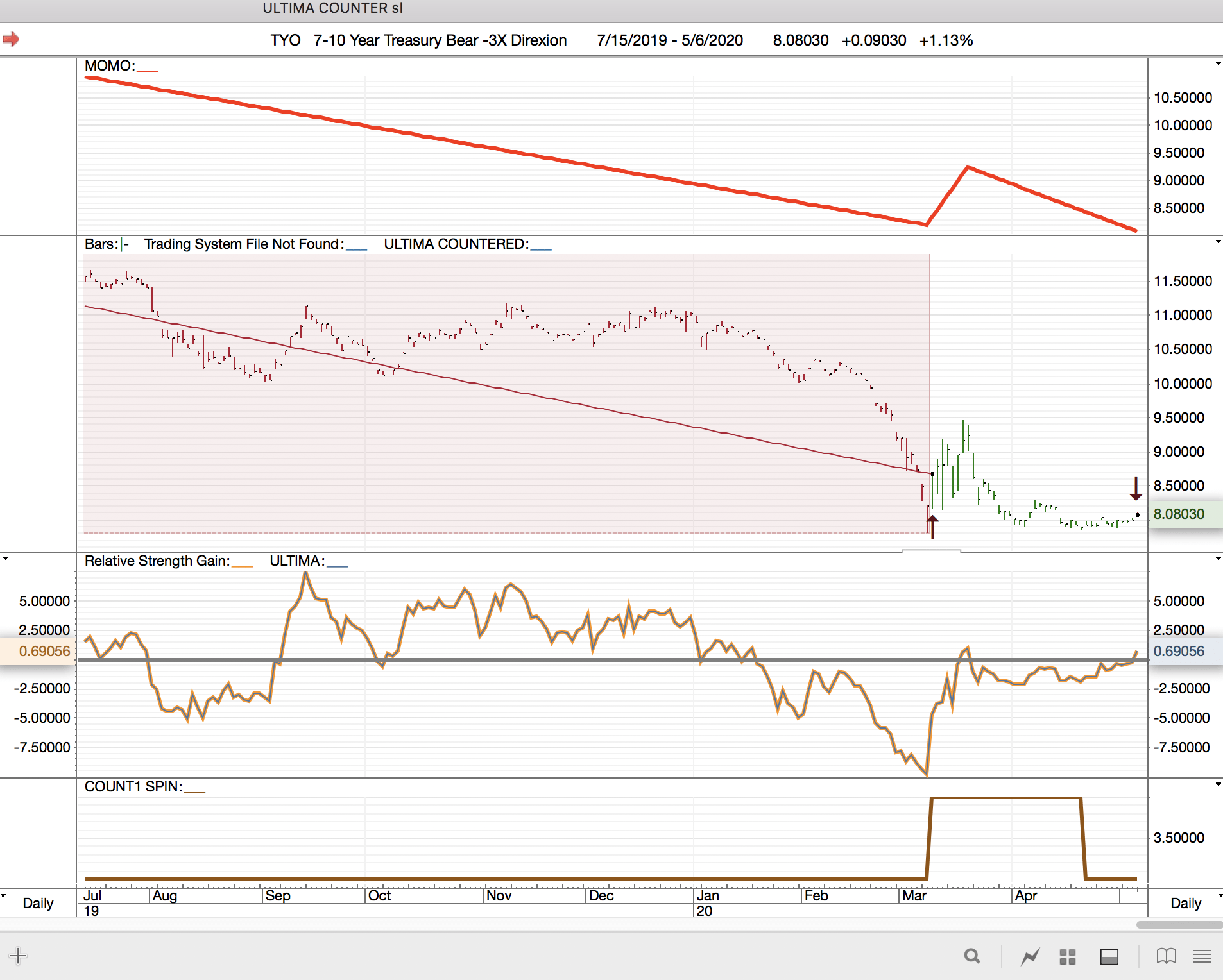Click the ULTIMA COUNTER sl window title
The height and width of the screenshot is (980, 1223).
click(332, 8)
